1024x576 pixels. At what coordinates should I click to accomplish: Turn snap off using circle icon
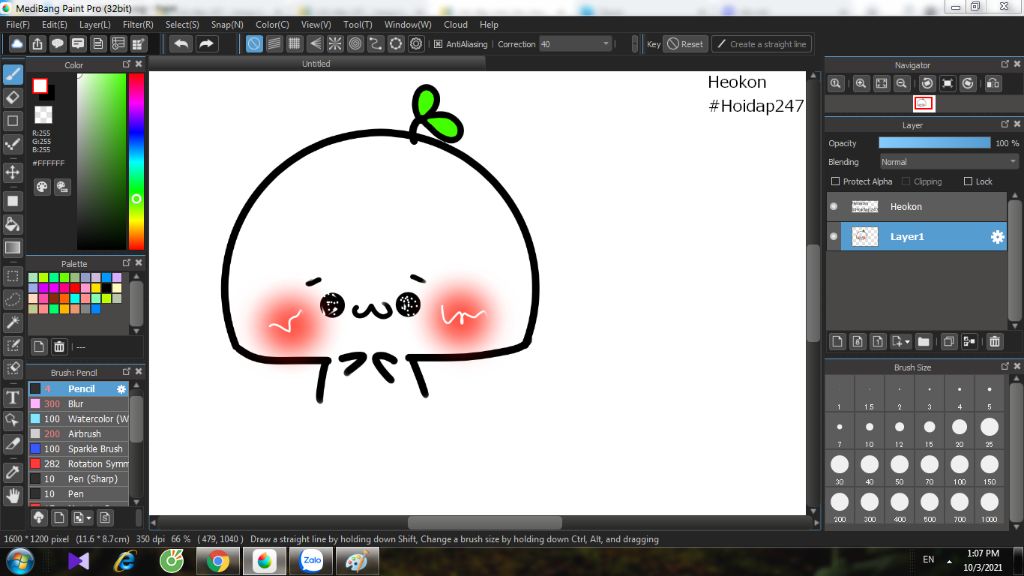click(254, 44)
